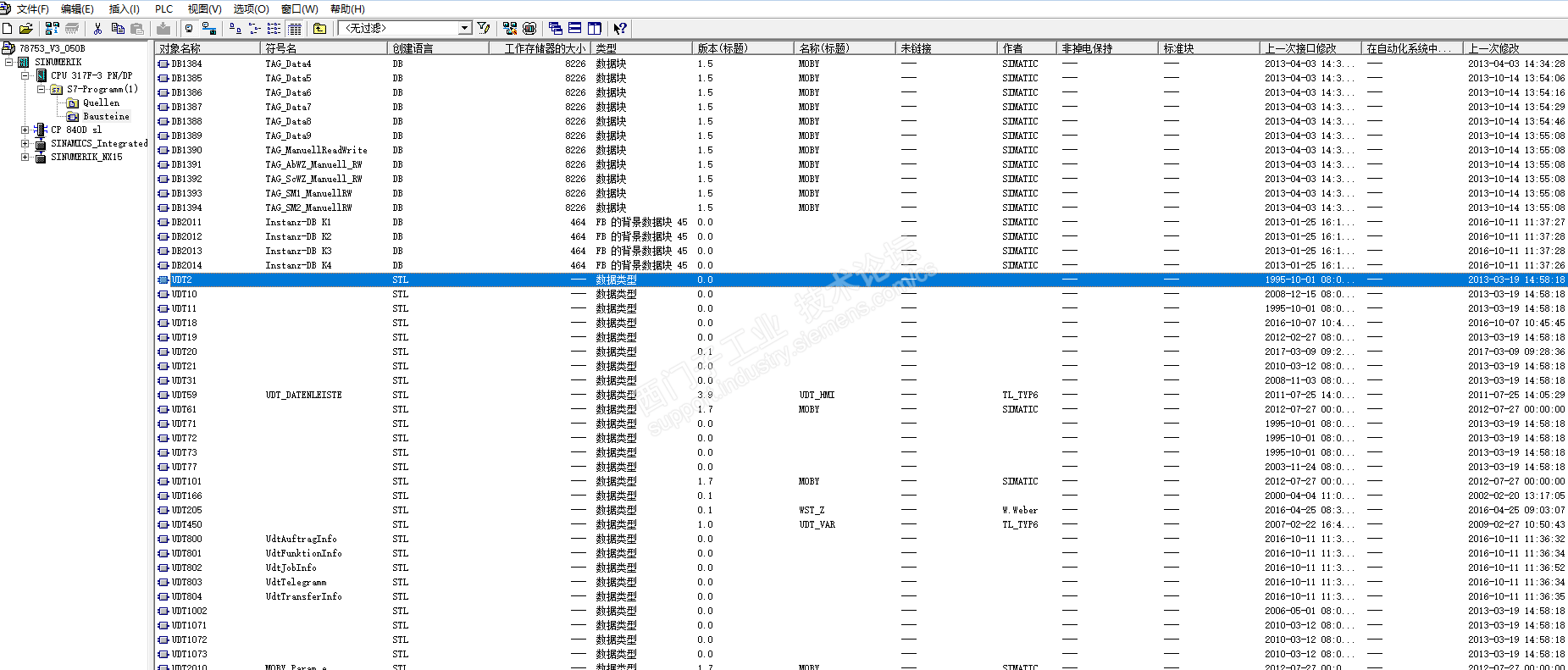The width and height of the screenshot is (1568, 670).
Task: Click the UDT59 data type icon
Action: (x=163, y=395)
